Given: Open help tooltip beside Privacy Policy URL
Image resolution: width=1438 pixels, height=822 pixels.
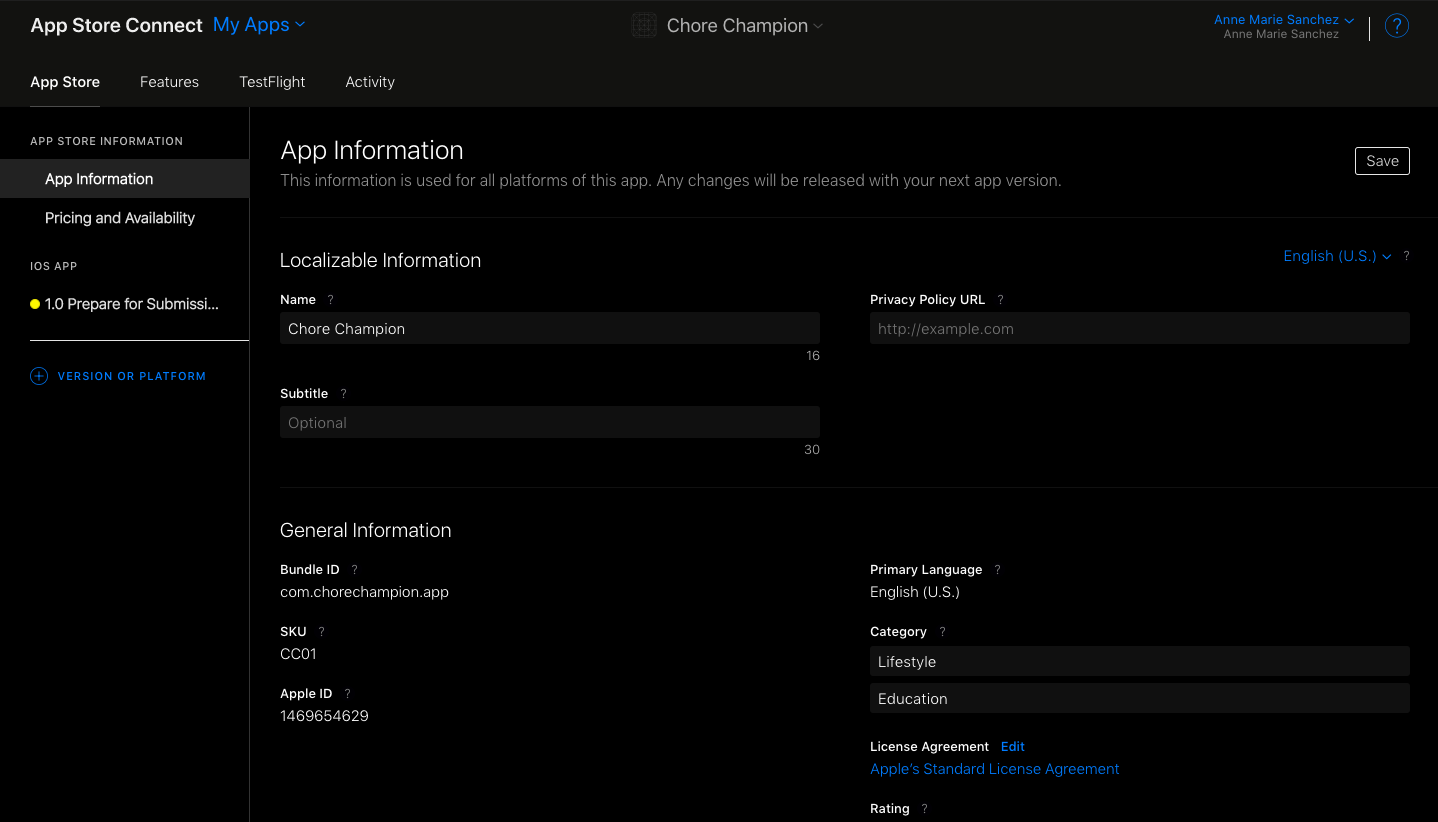Looking at the screenshot, I should [x=1000, y=300].
